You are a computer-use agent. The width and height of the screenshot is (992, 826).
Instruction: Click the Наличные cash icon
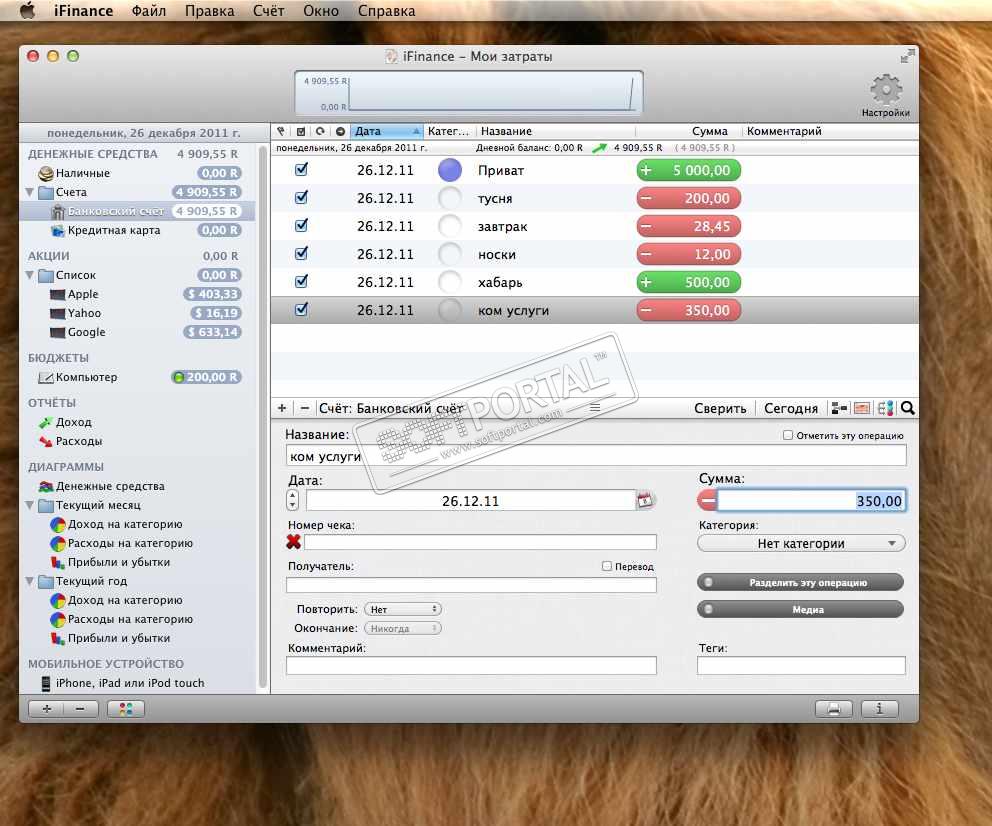tap(46, 173)
